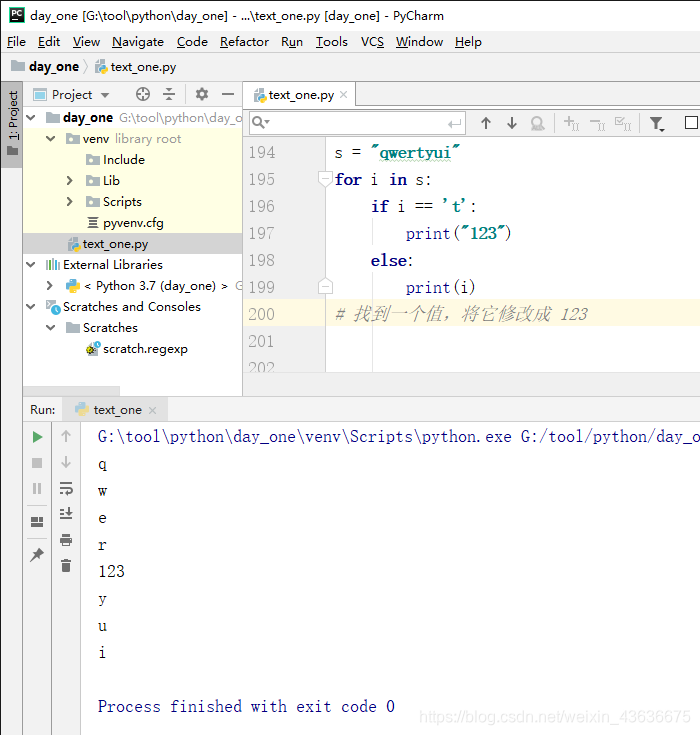Go to next search occurrence arrow
This screenshot has height=735, width=700.
point(512,123)
